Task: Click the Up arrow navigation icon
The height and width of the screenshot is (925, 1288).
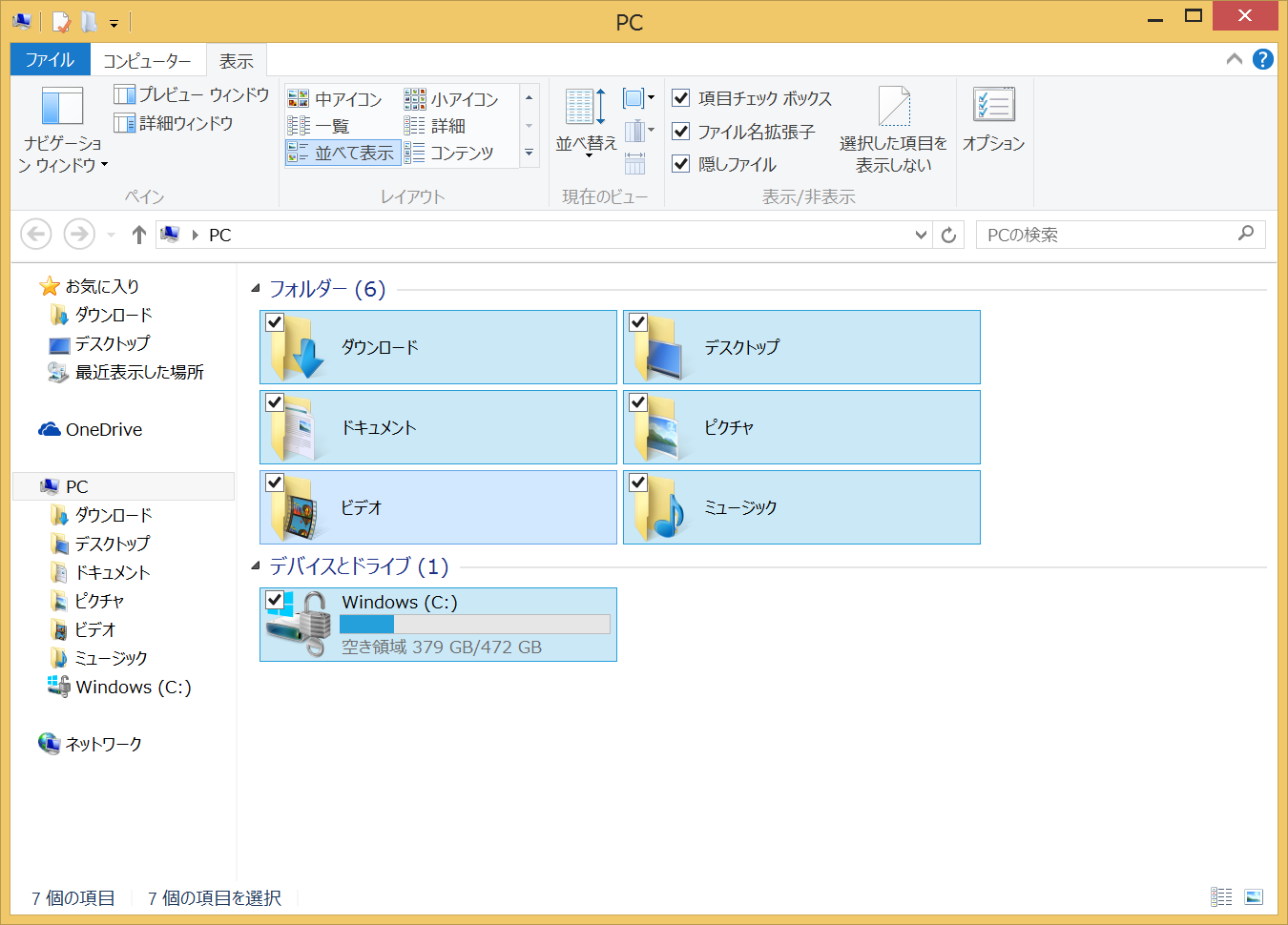Action: point(139,235)
